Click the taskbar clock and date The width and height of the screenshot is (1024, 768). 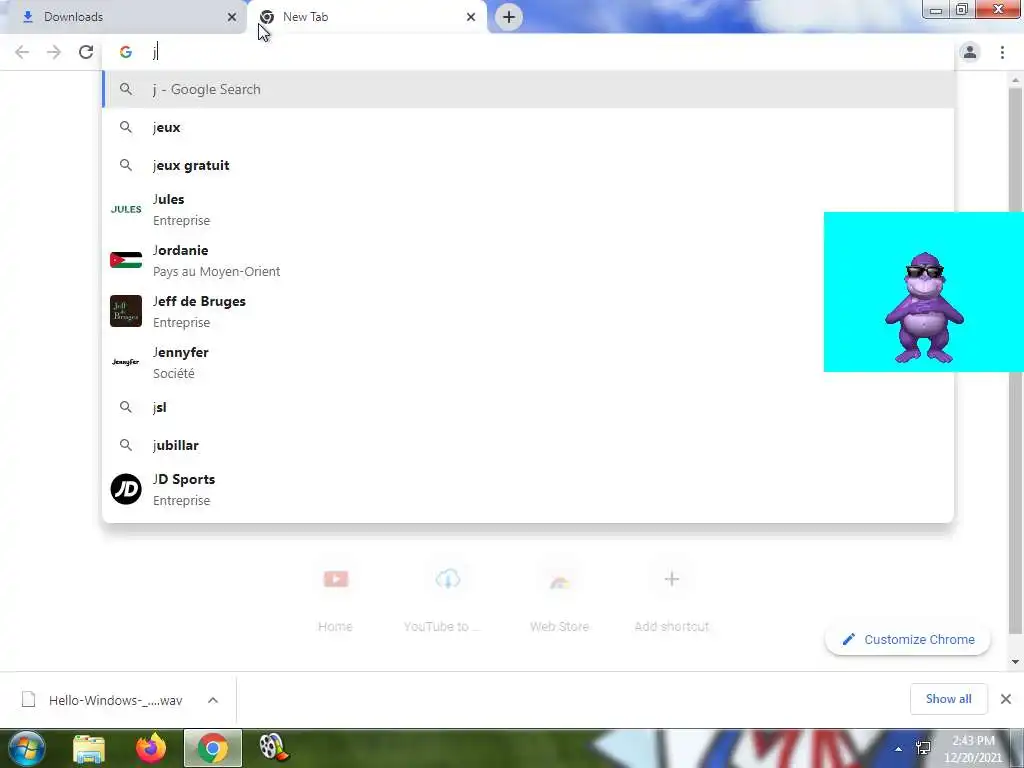[x=972, y=749]
